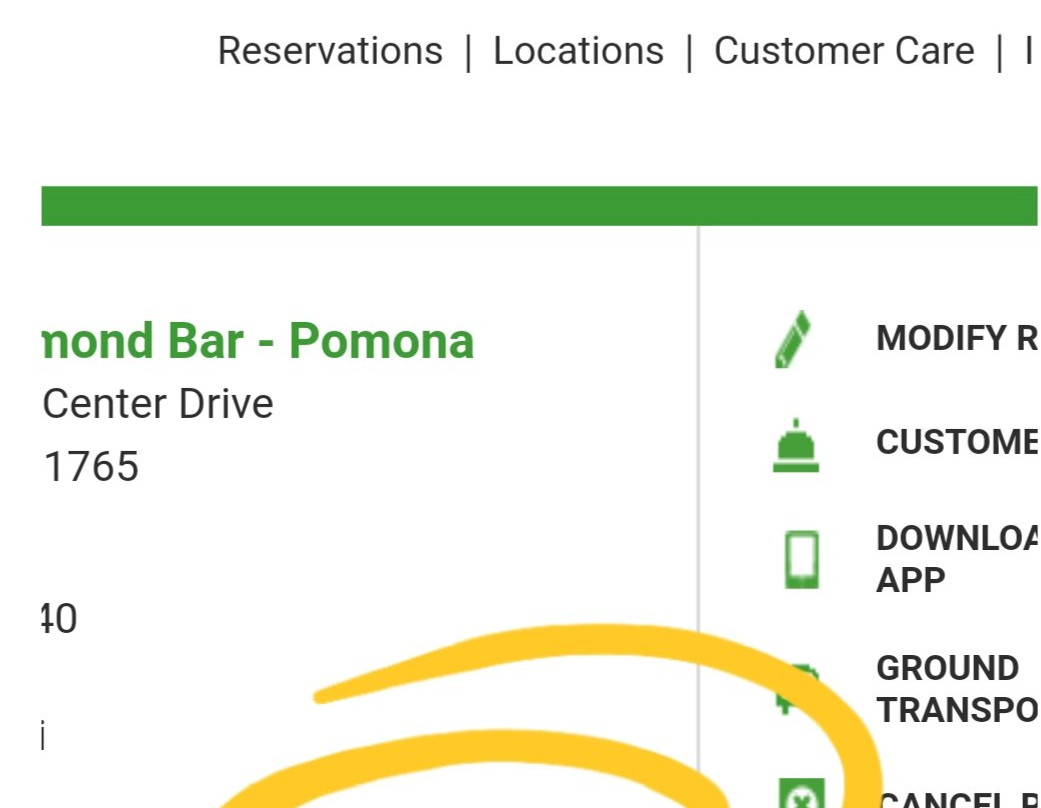Click the green header bar
1041x808 pixels.
point(538,206)
